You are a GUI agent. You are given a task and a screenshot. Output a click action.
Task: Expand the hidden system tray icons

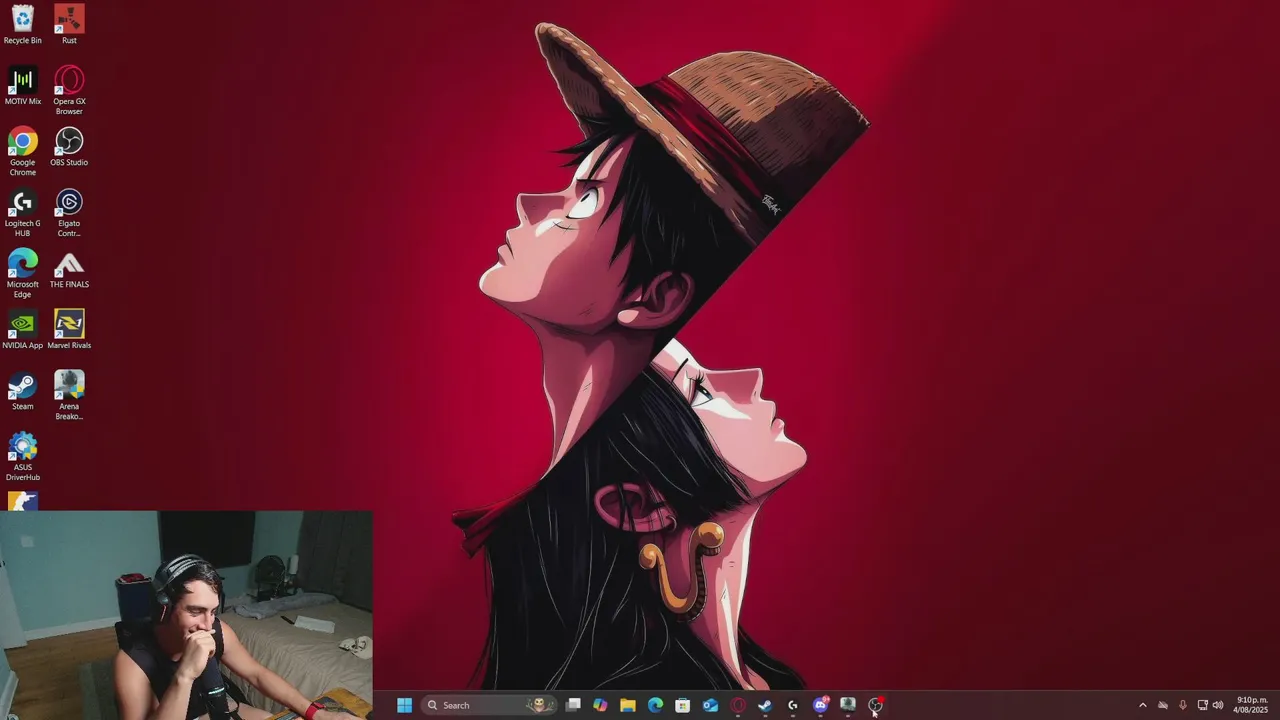[1143, 705]
